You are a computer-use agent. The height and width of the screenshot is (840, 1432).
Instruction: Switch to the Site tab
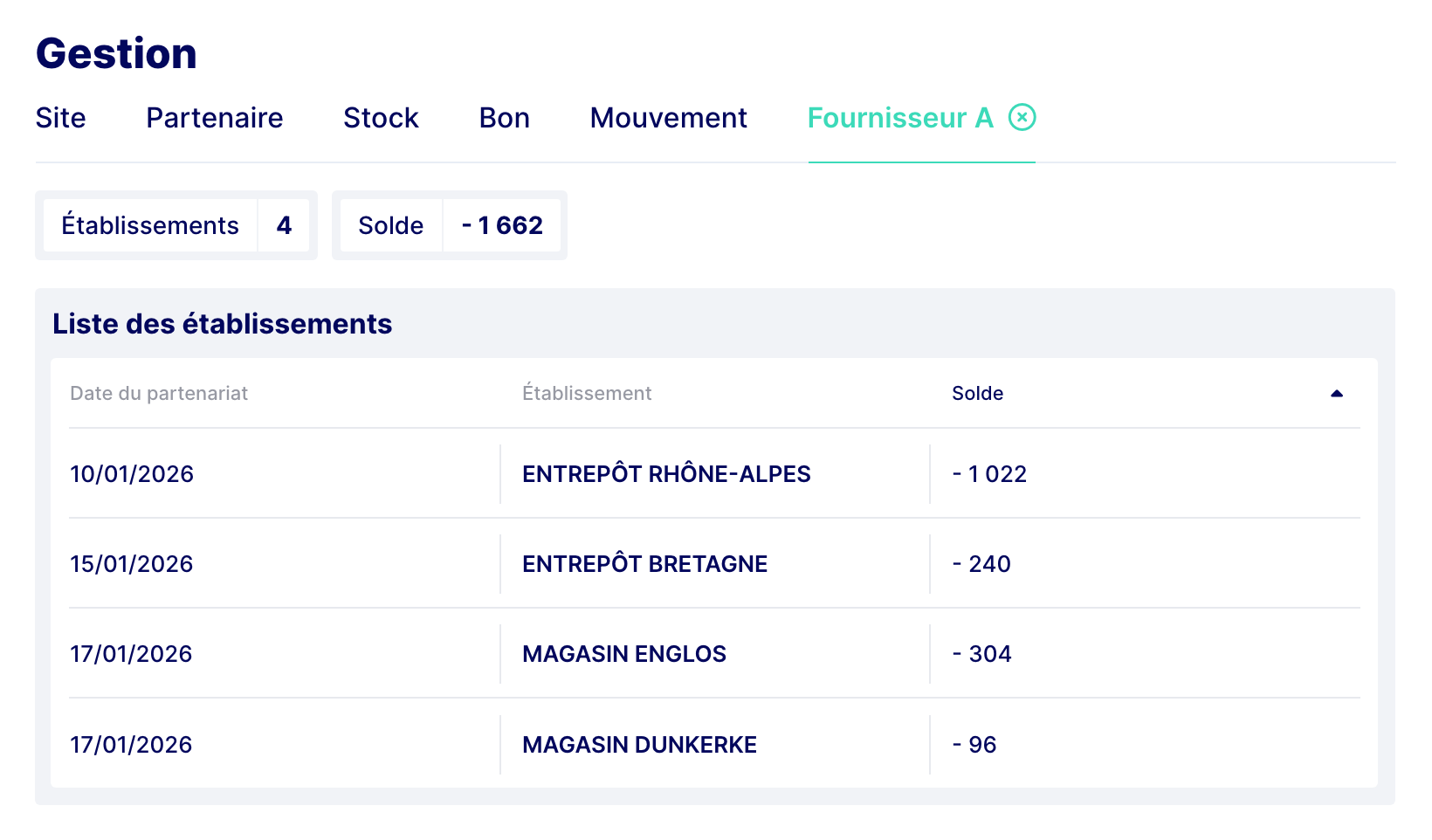pos(60,118)
